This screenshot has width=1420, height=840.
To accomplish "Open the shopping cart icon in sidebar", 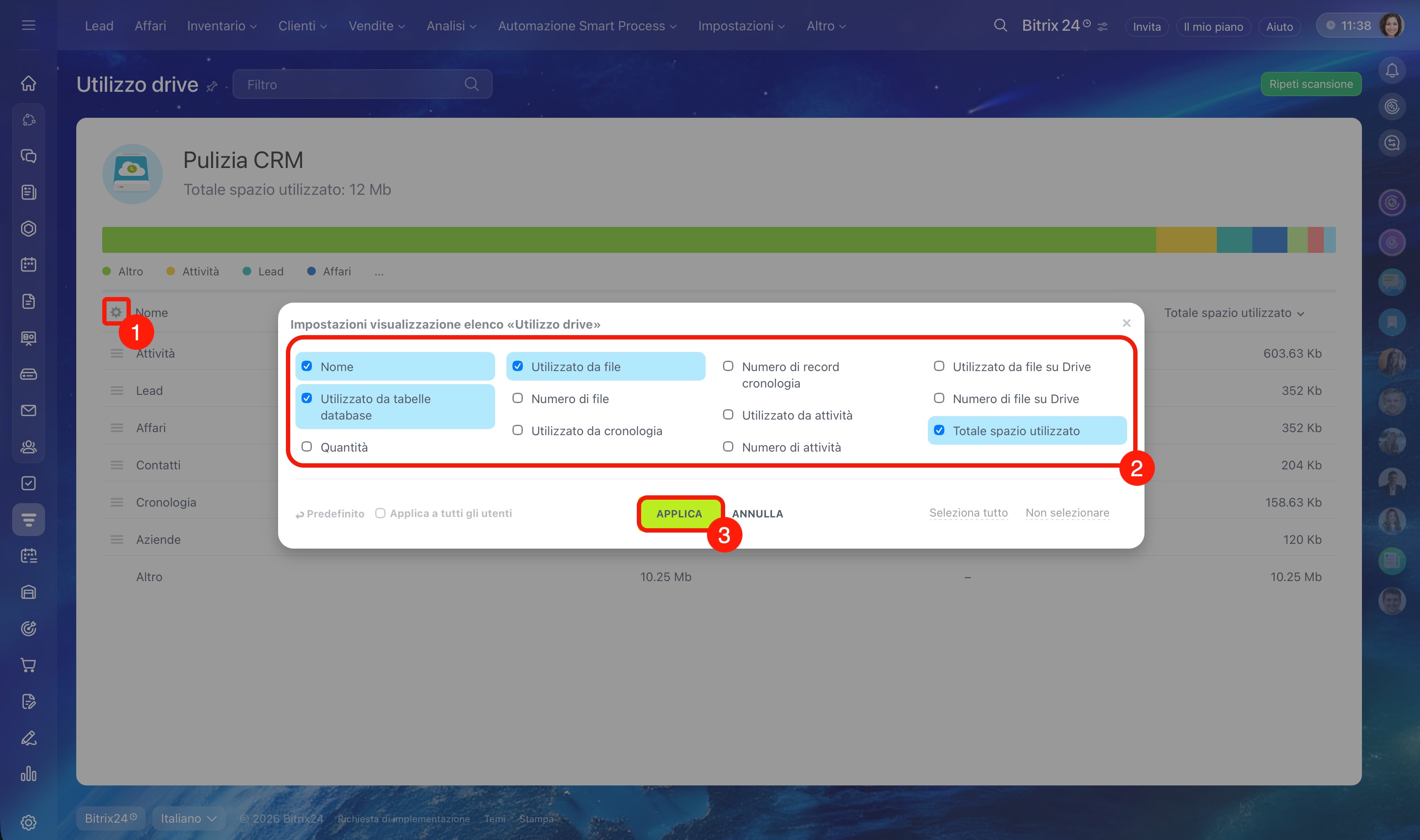I will 28,665.
